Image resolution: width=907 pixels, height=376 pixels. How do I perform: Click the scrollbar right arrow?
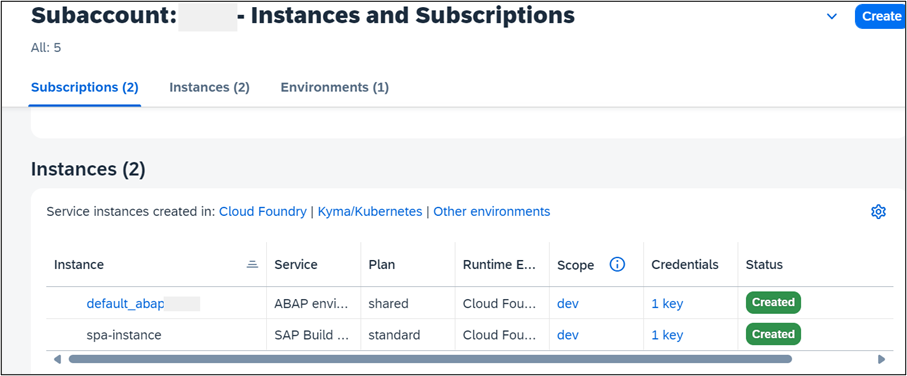click(x=882, y=359)
